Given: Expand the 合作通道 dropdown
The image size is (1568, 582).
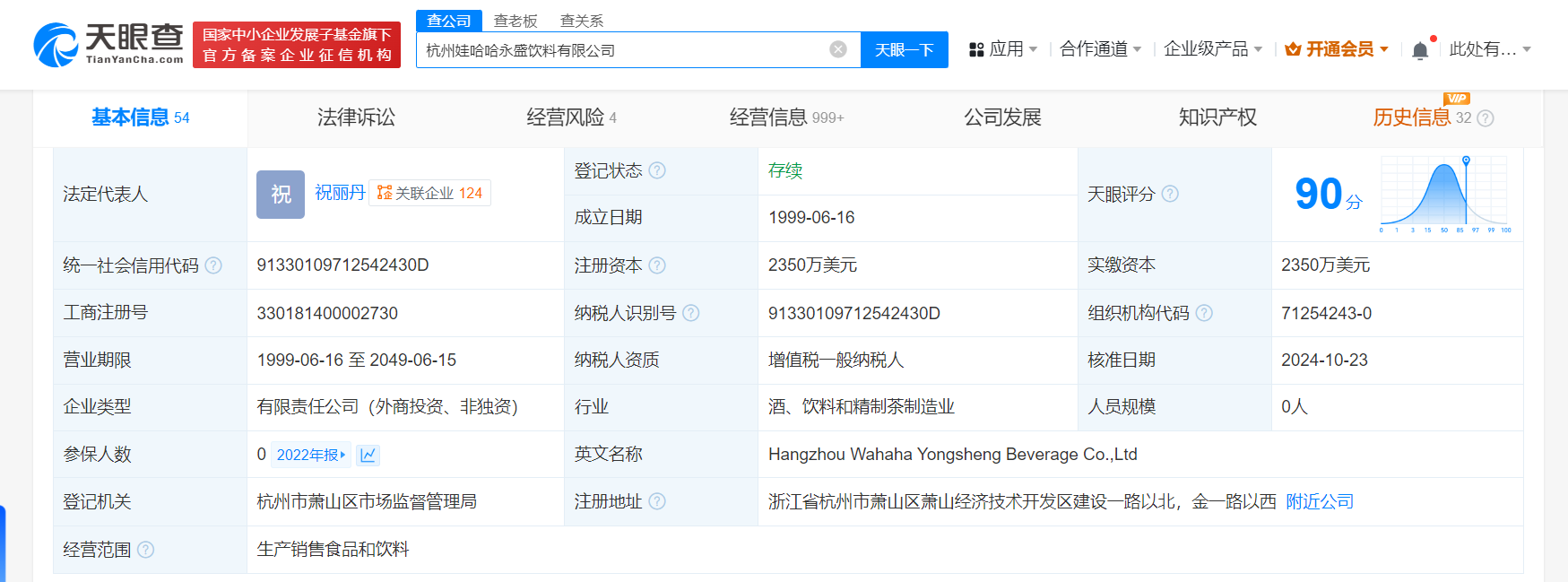Looking at the screenshot, I should [1137, 49].
